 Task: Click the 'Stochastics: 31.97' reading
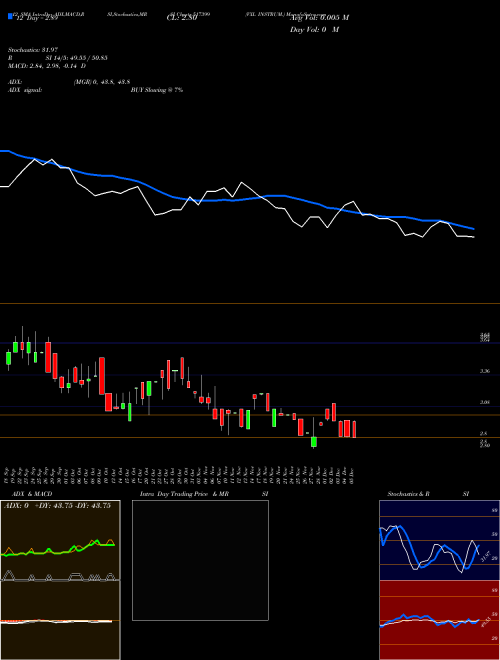31,50
